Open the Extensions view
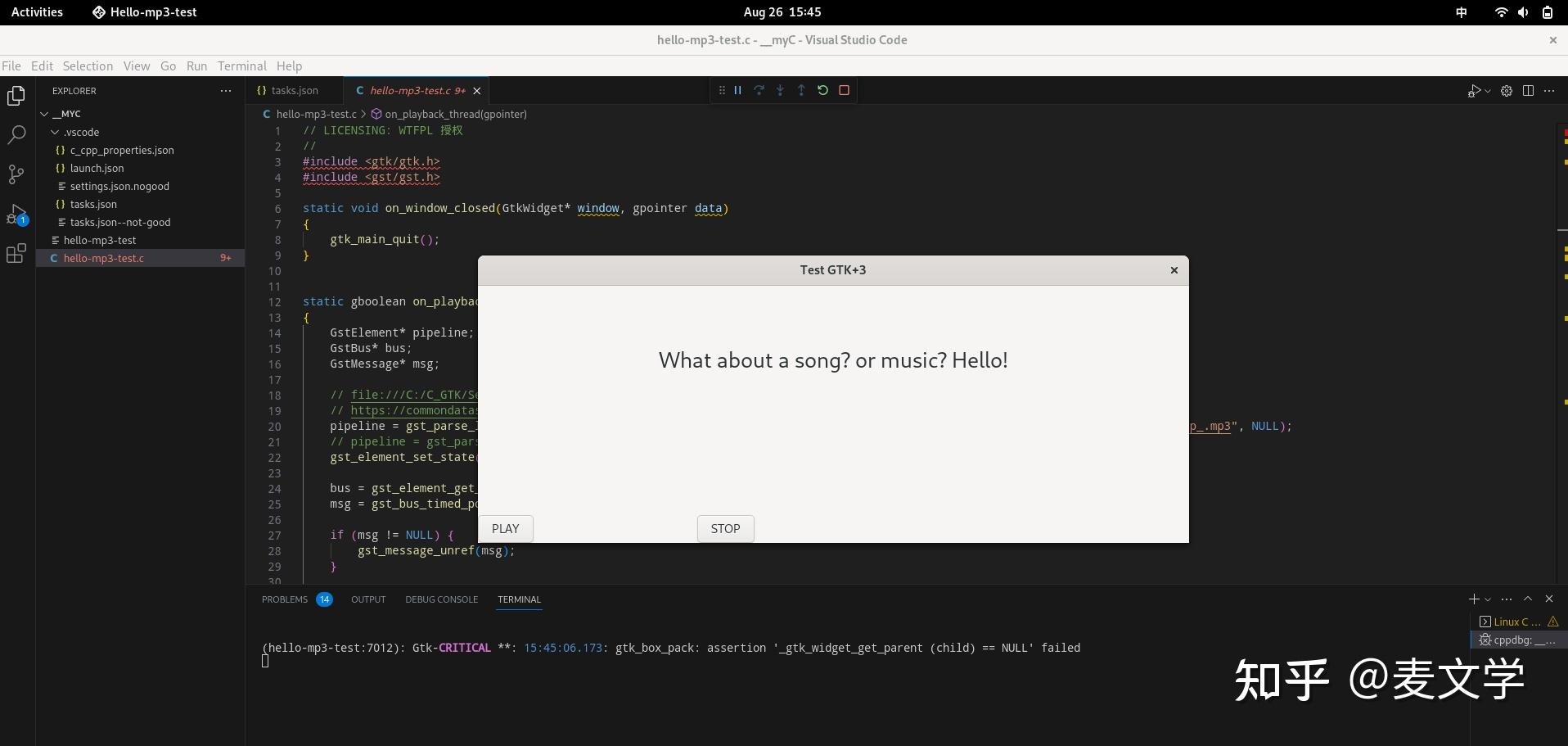The image size is (1568, 746). click(x=16, y=254)
